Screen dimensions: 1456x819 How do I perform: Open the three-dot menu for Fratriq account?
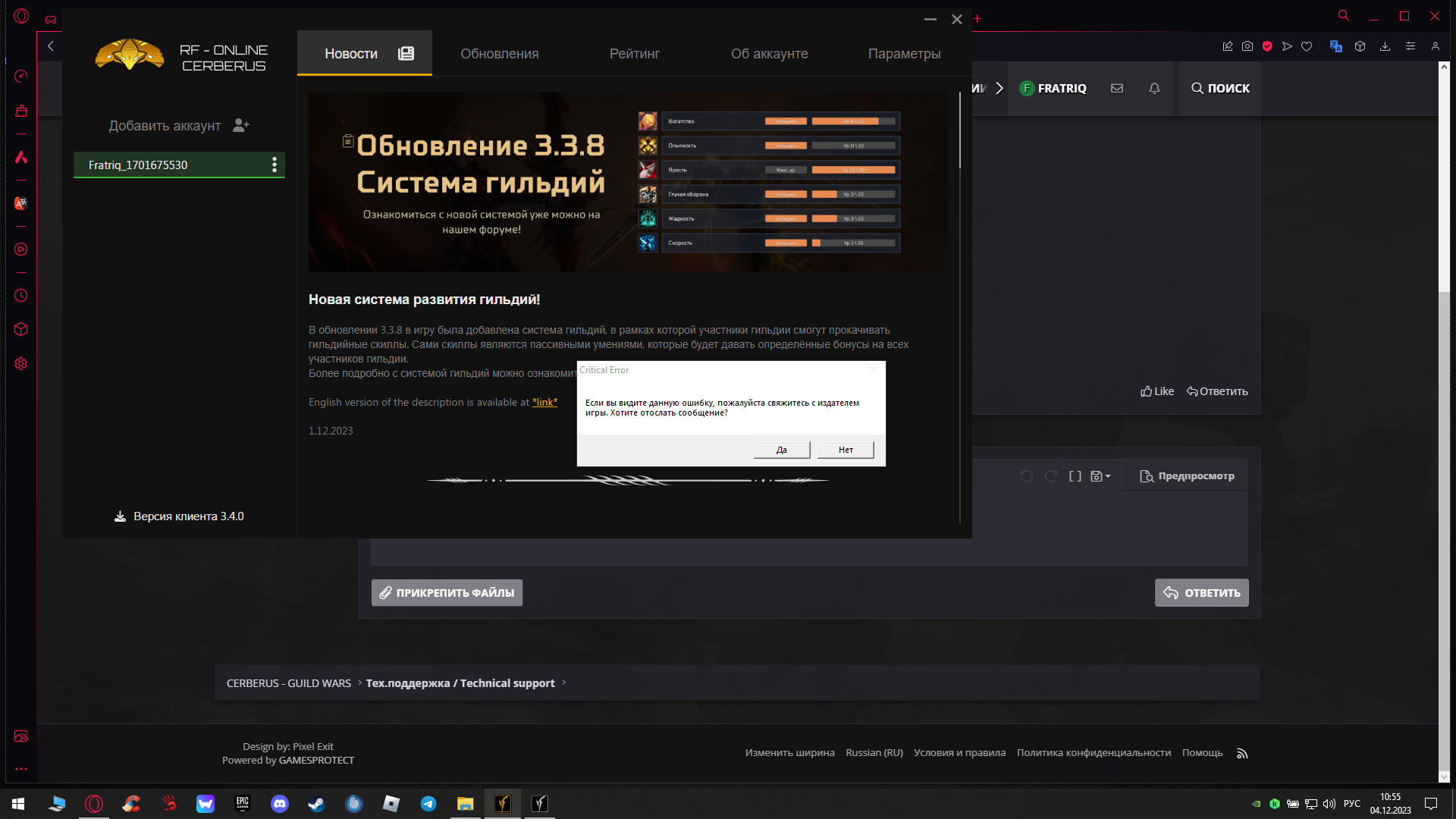coord(275,165)
